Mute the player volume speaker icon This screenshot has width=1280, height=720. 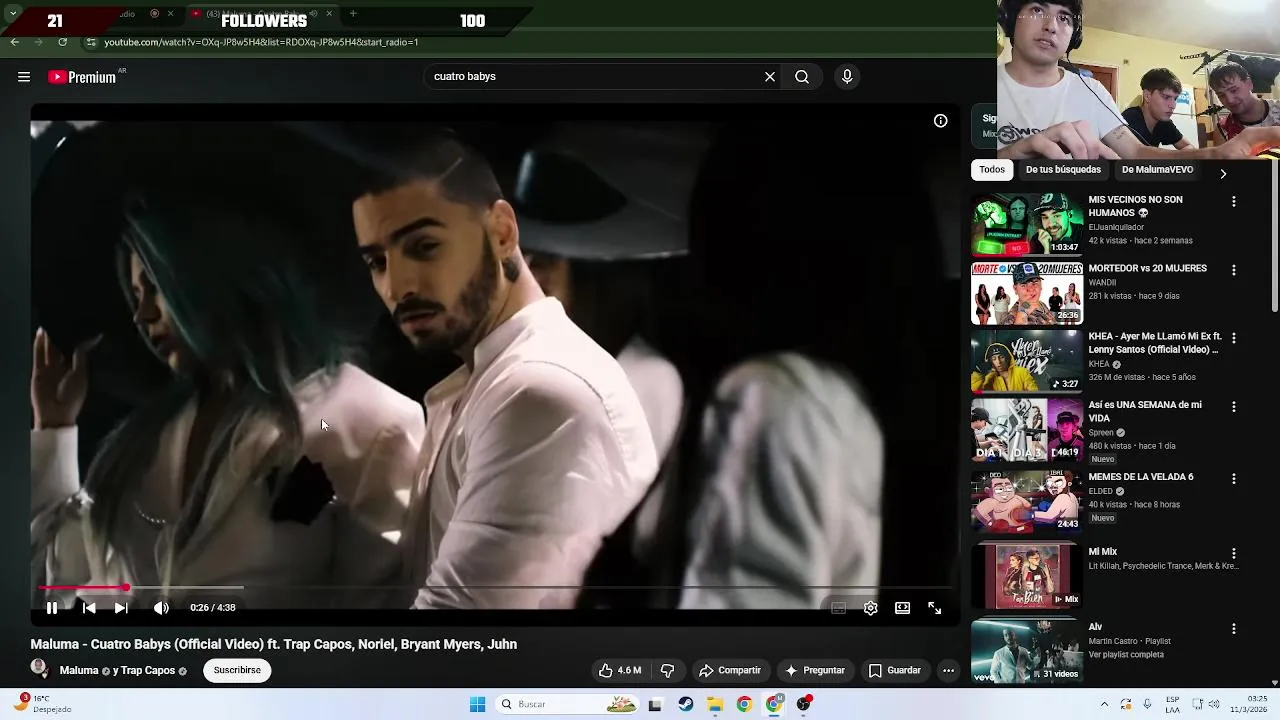point(161,608)
